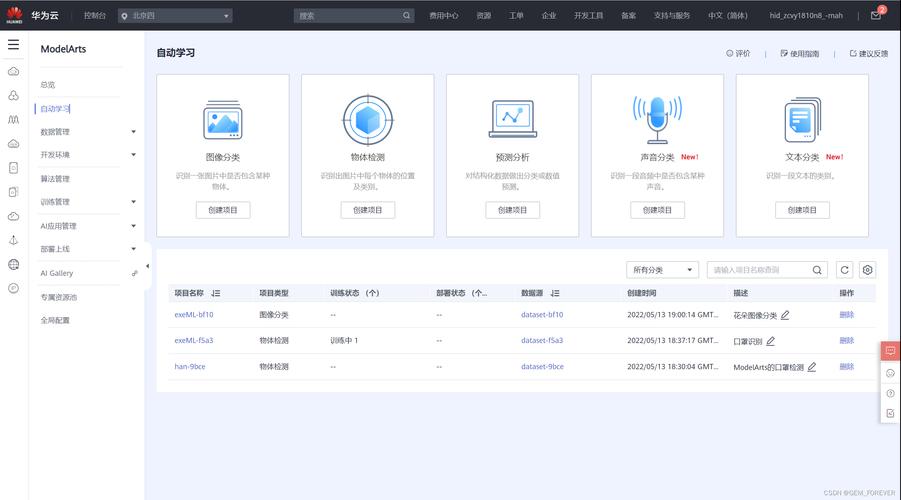Click the rating link near title
Screen dimensions: 901x500
click(738, 53)
